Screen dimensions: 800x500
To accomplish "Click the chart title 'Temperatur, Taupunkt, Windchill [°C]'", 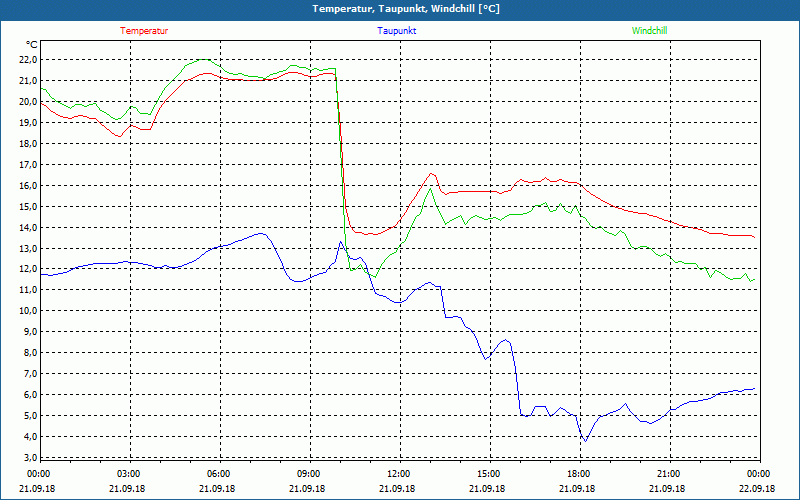I will (406, 9).
